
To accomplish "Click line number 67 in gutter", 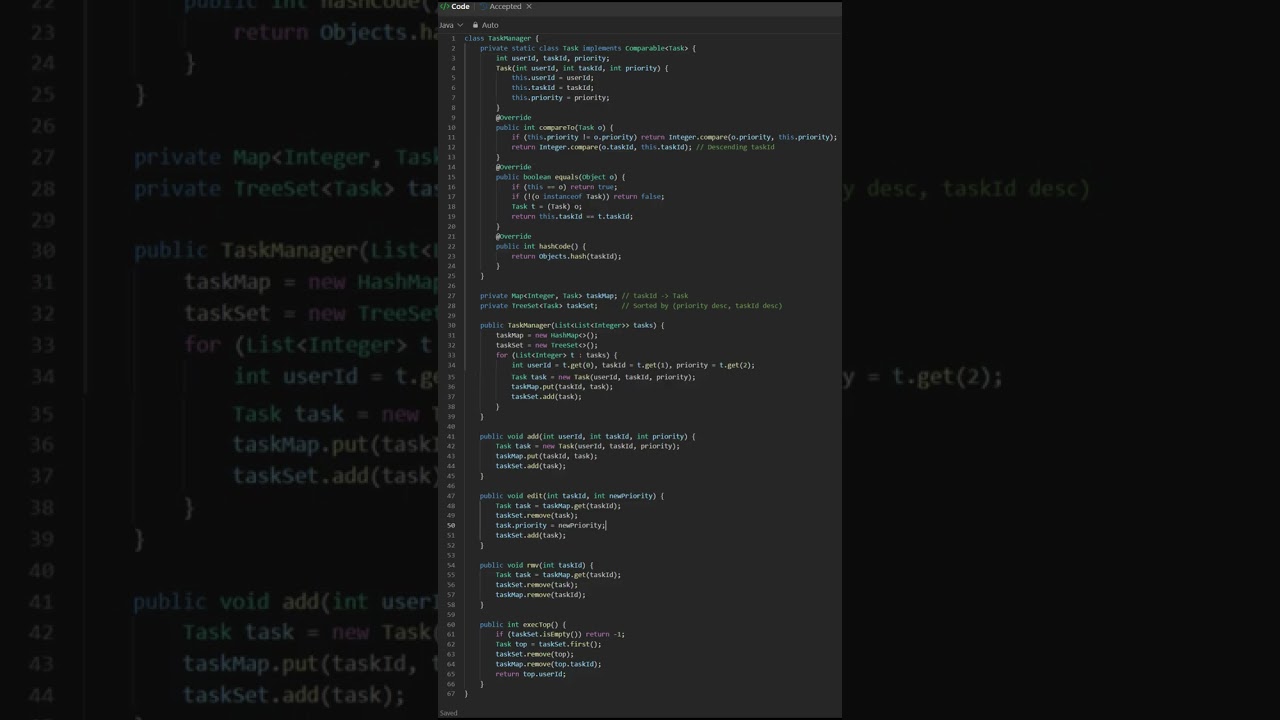I will (451, 694).
